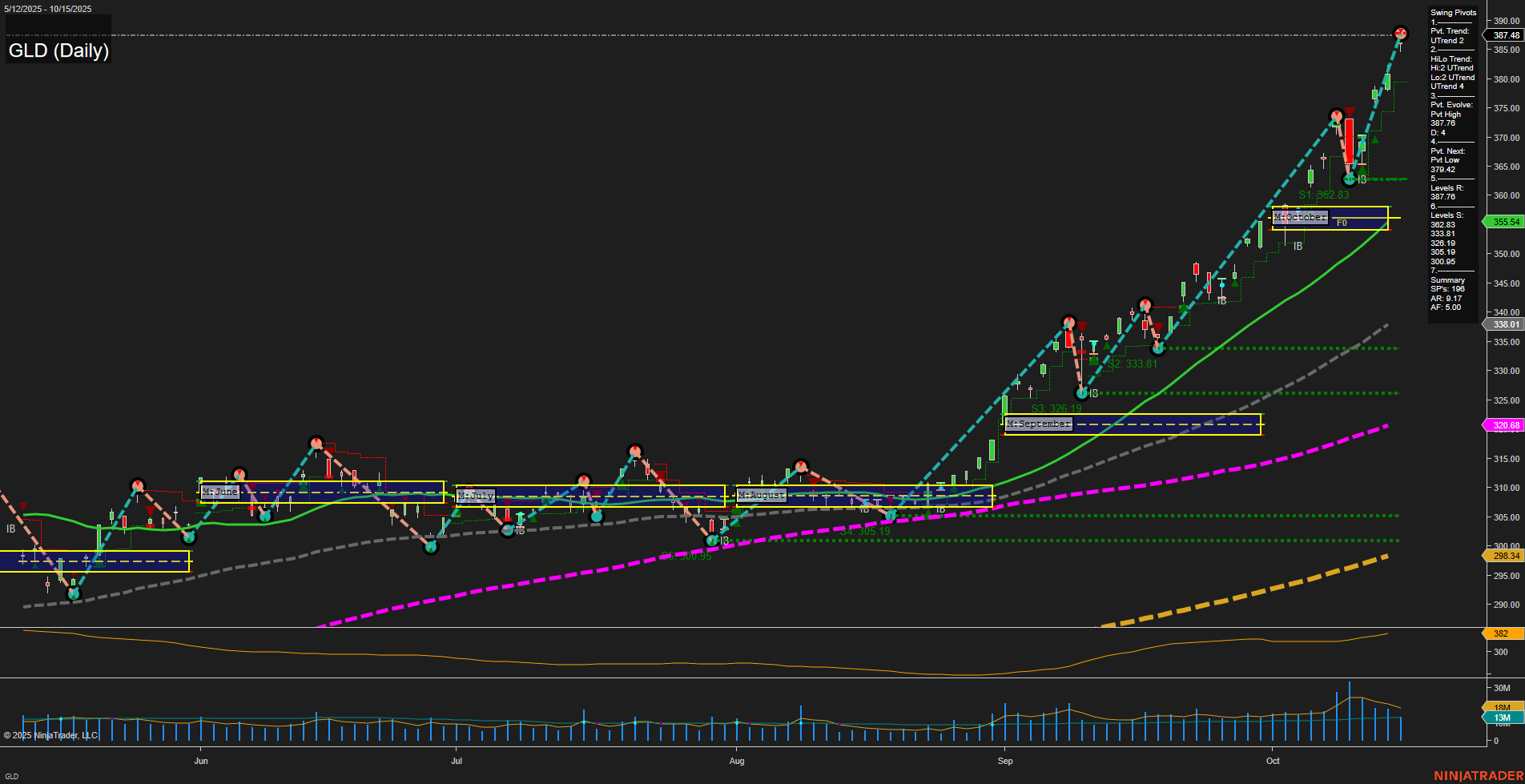
Task: Click the M:July month label
Action: coord(476,495)
